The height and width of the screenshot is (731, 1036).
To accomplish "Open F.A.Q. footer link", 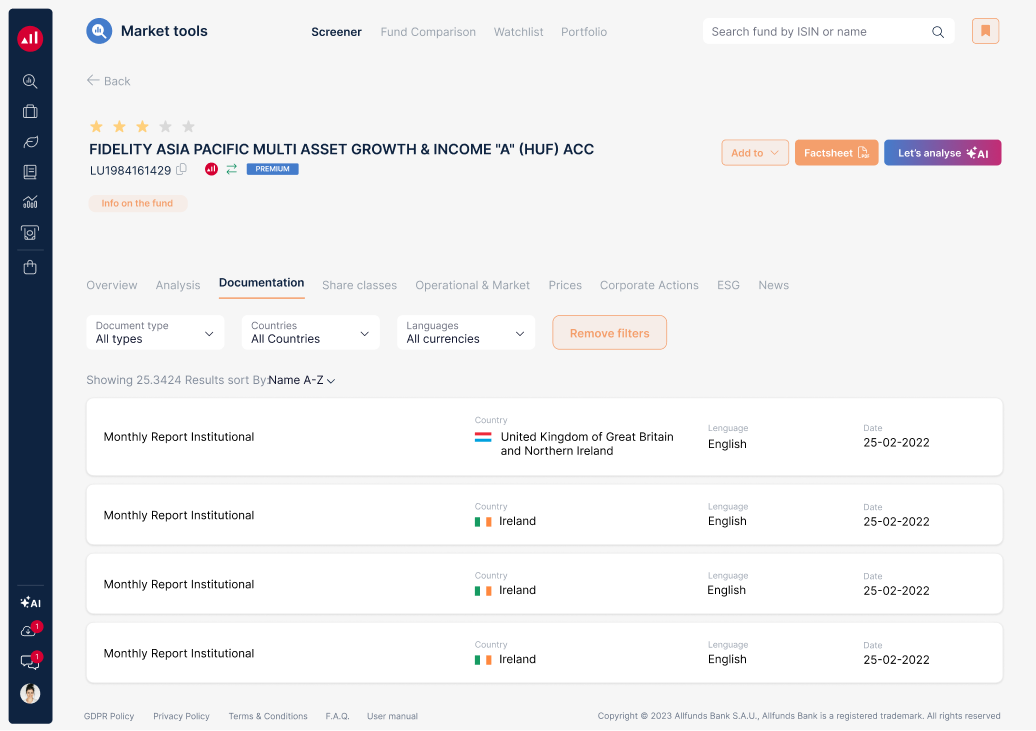I will point(337,716).
